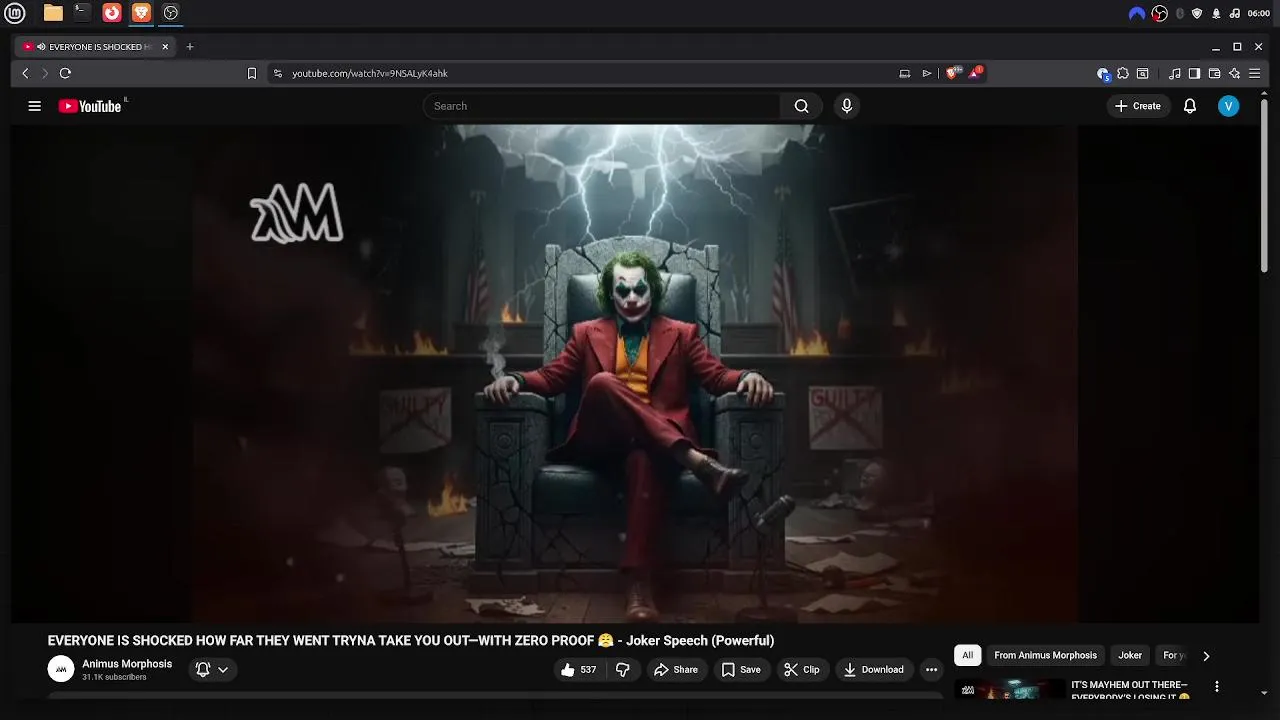Image resolution: width=1280 pixels, height=720 pixels.
Task: Toggle the browser sidebar panel
Action: (1194, 73)
